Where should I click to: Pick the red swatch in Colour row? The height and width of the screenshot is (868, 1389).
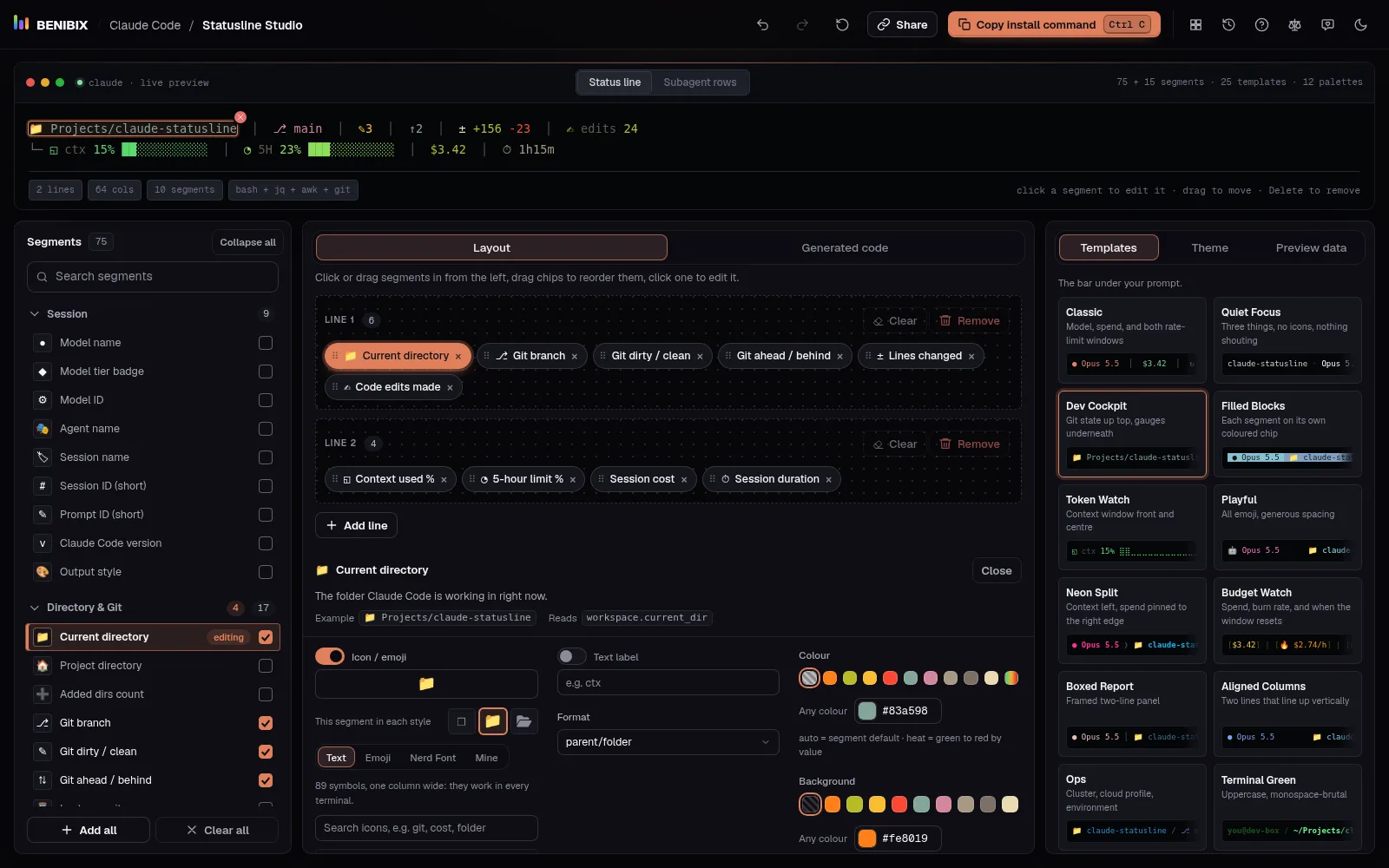tap(890, 678)
